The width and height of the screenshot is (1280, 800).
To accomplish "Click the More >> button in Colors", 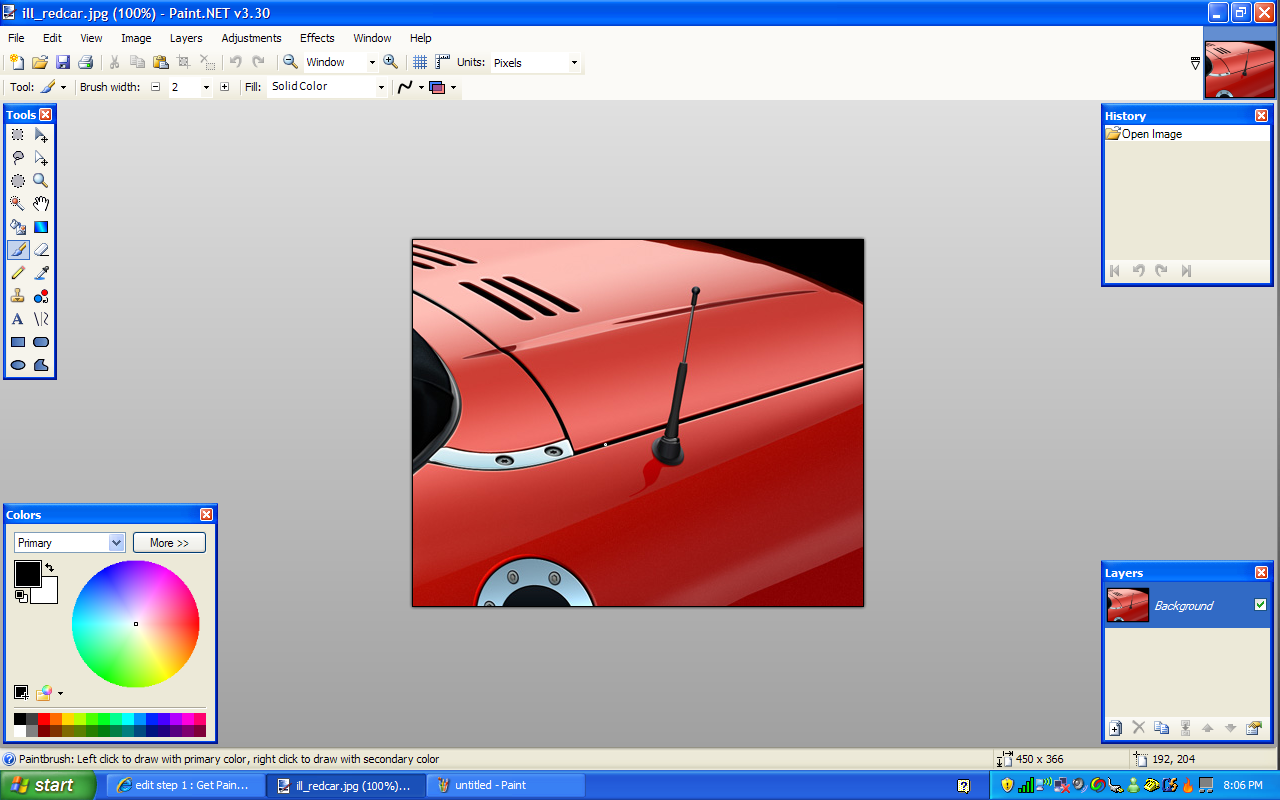I will [x=169, y=543].
